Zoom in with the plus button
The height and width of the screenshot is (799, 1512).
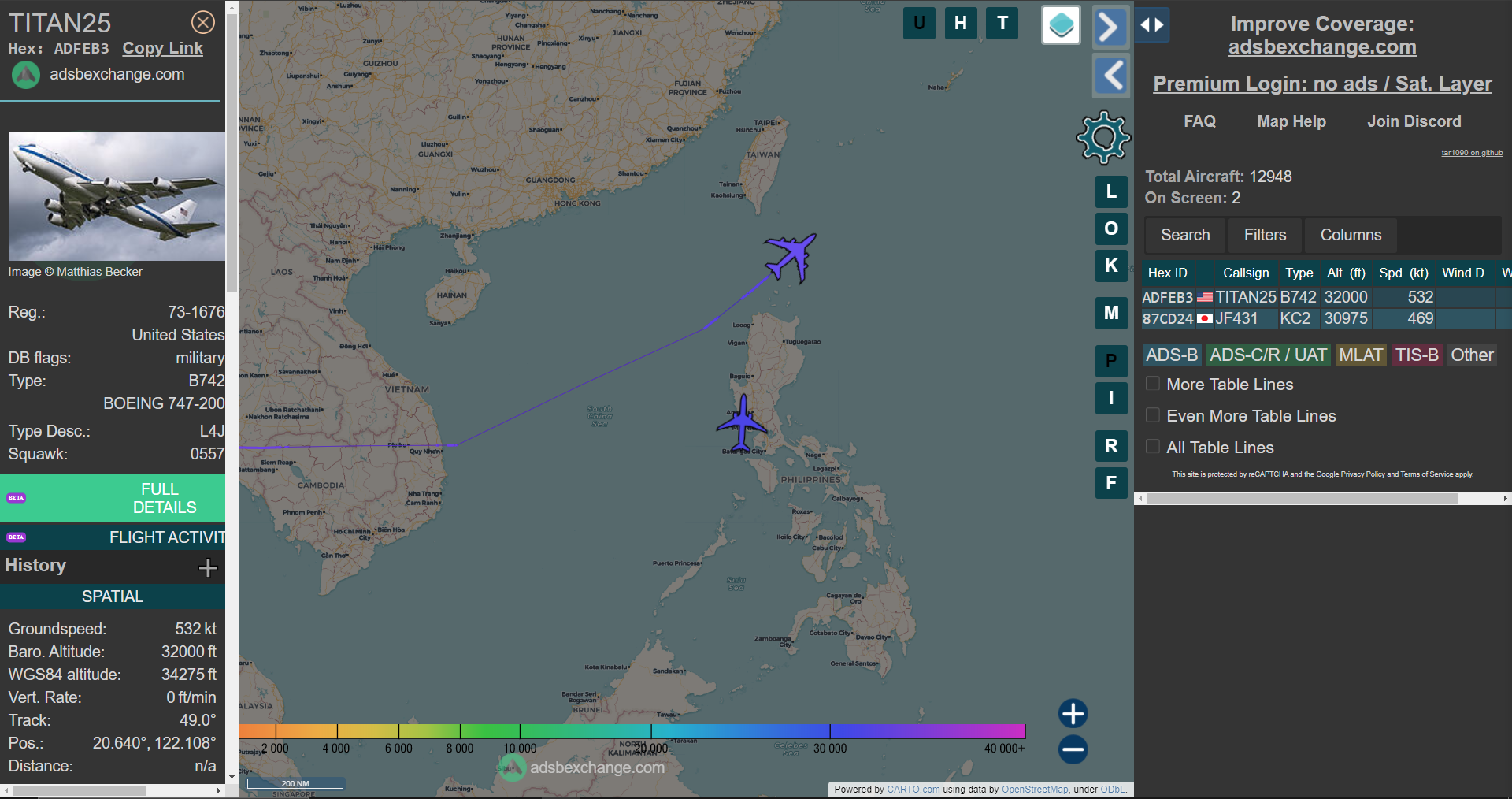1073,713
